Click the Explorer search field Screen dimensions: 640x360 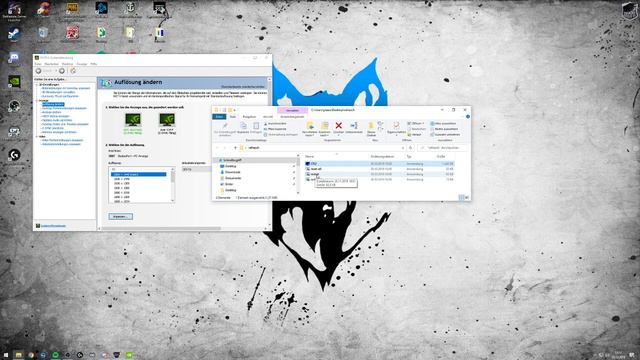pyautogui.click(x=443, y=148)
